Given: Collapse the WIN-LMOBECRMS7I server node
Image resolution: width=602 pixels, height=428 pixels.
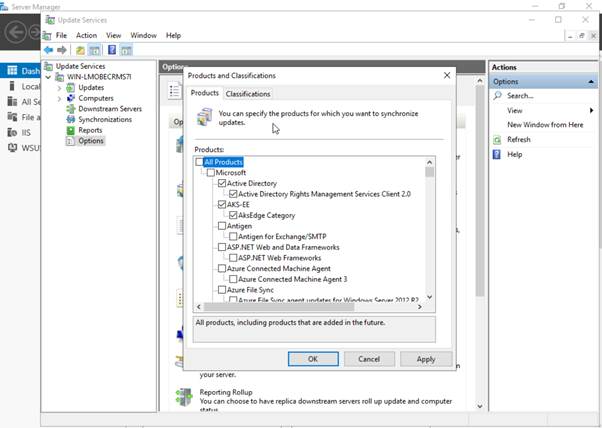Looking at the screenshot, I should point(48,77).
